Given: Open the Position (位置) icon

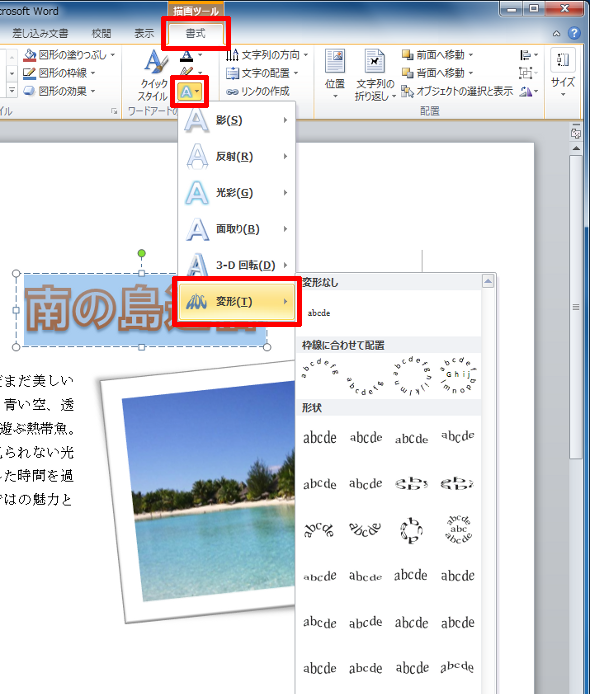Looking at the screenshot, I should tap(335, 74).
